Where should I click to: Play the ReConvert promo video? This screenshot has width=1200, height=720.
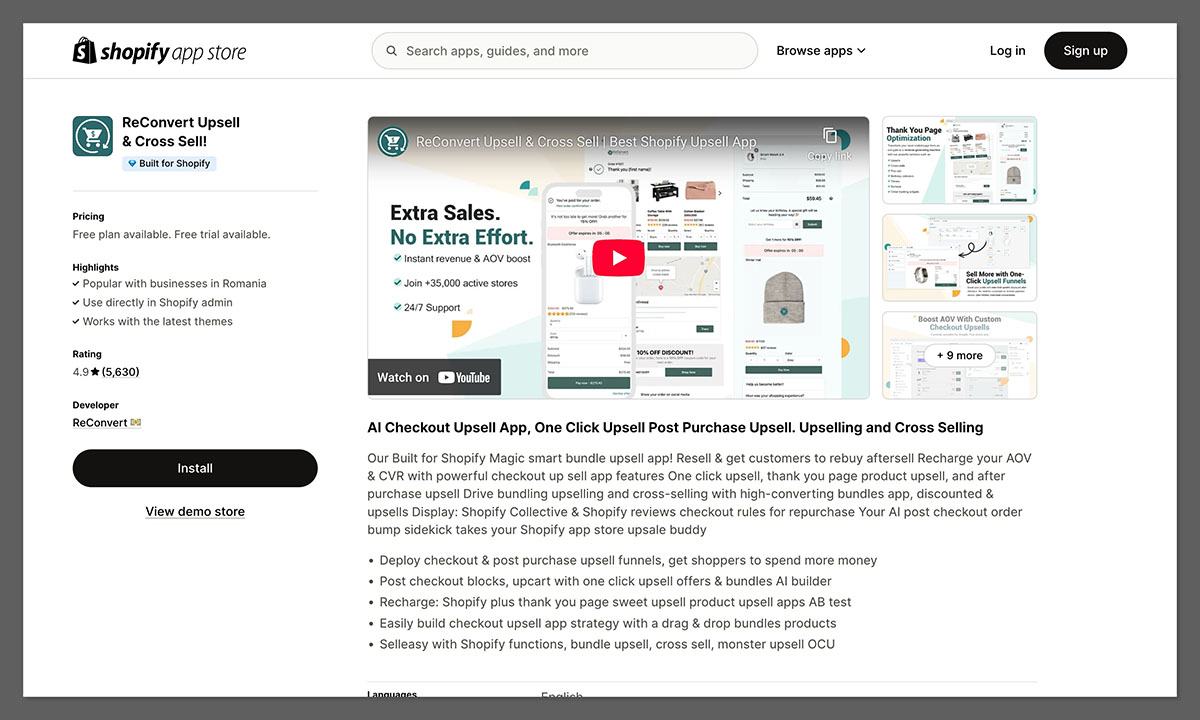coord(618,257)
